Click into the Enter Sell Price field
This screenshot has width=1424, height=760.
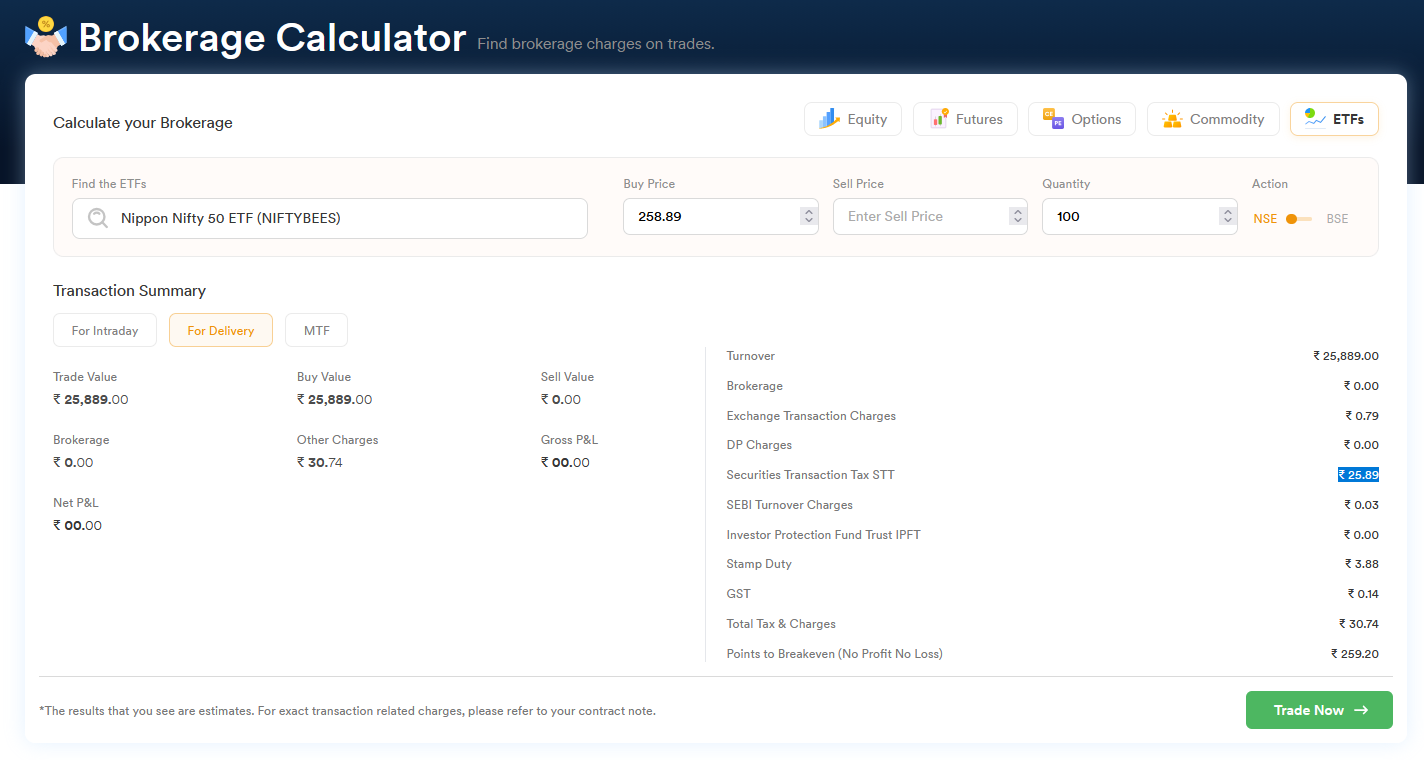pos(920,217)
